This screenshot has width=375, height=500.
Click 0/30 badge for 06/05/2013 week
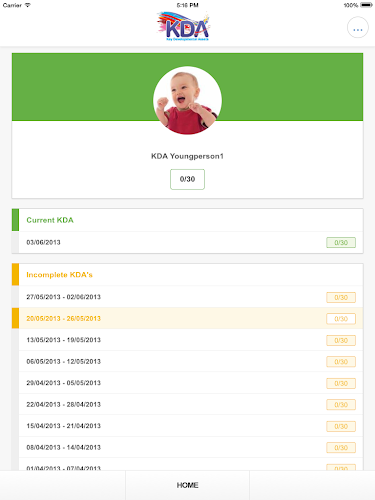341,362
